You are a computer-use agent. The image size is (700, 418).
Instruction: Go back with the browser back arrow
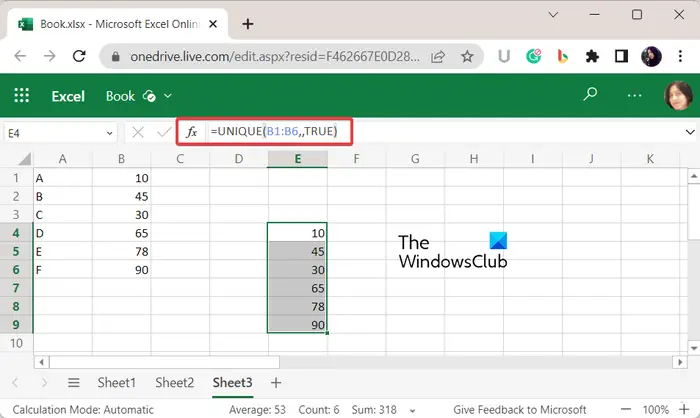pos(20,56)
